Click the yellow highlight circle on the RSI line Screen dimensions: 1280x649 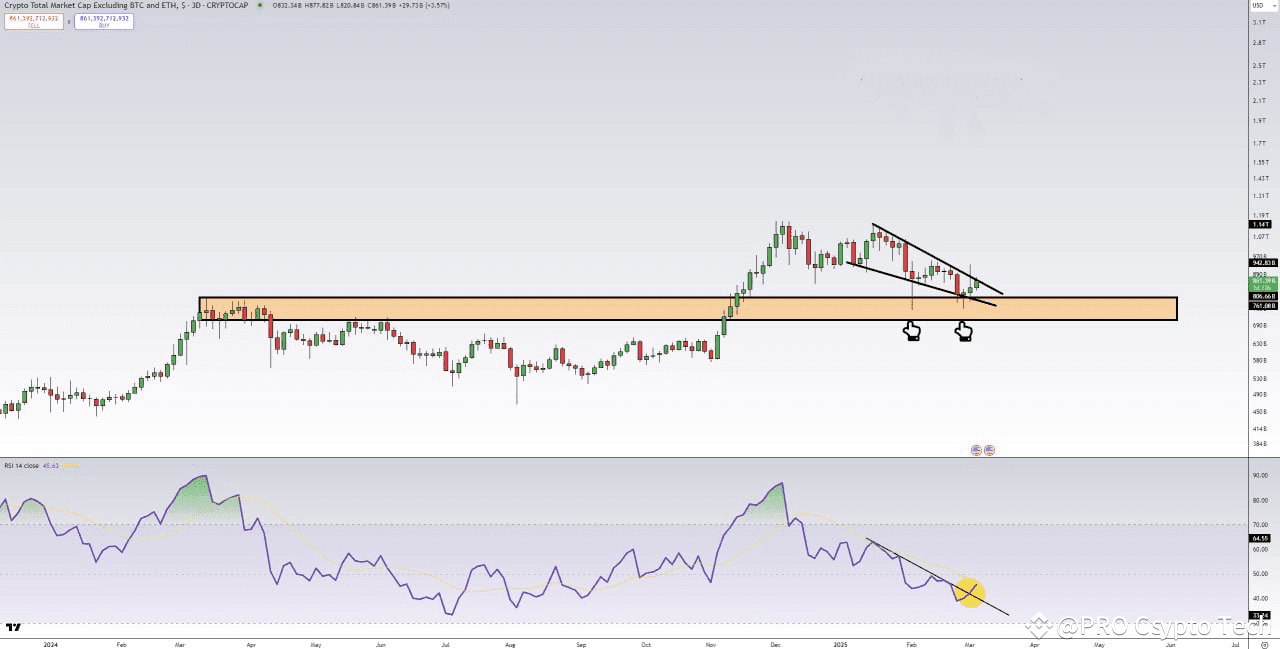click(x=968, y=591)
